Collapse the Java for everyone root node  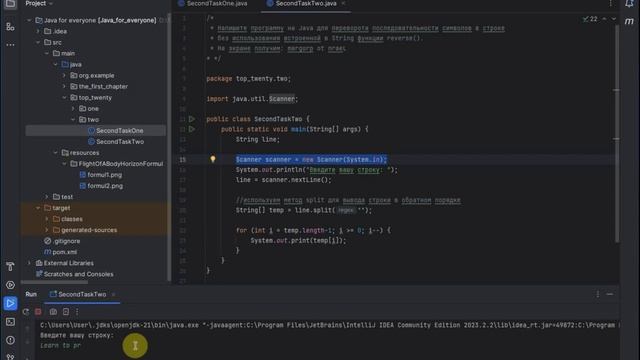click(x=29, y=20)
